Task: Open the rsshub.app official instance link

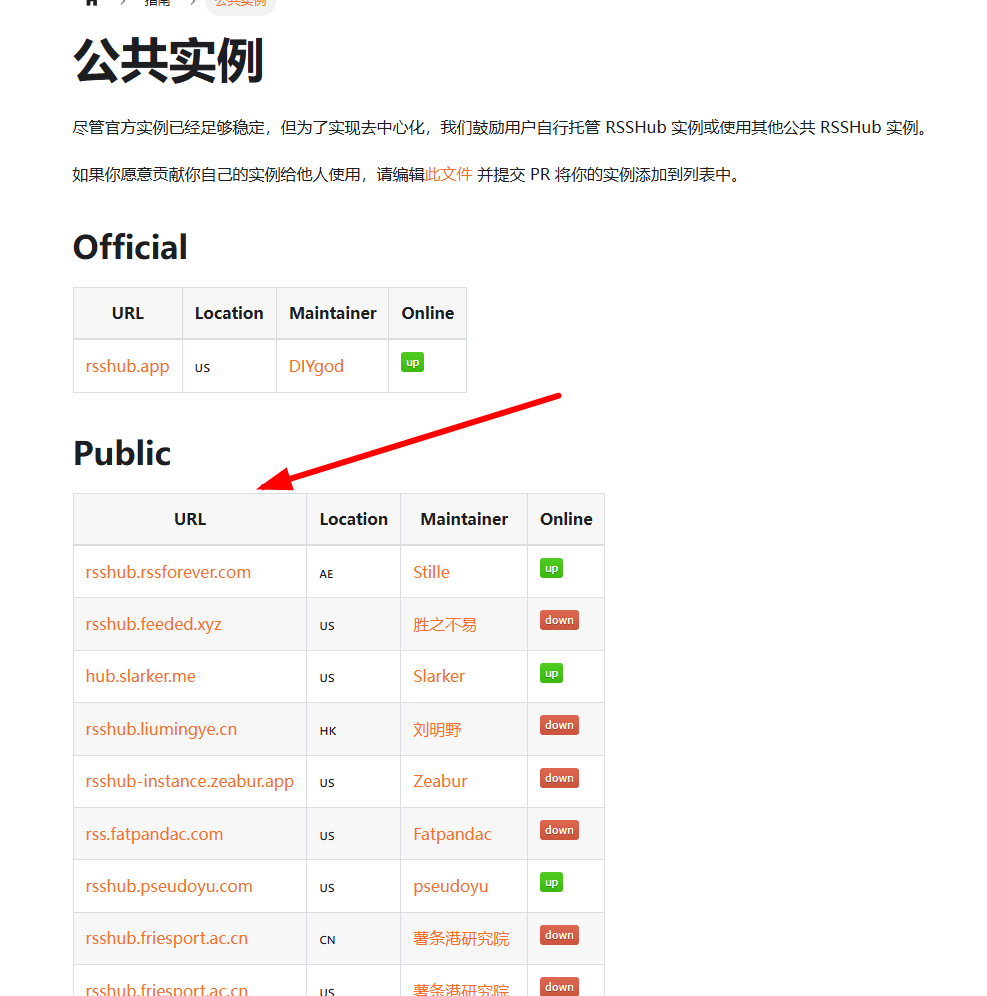Action: tap(128, 367)
